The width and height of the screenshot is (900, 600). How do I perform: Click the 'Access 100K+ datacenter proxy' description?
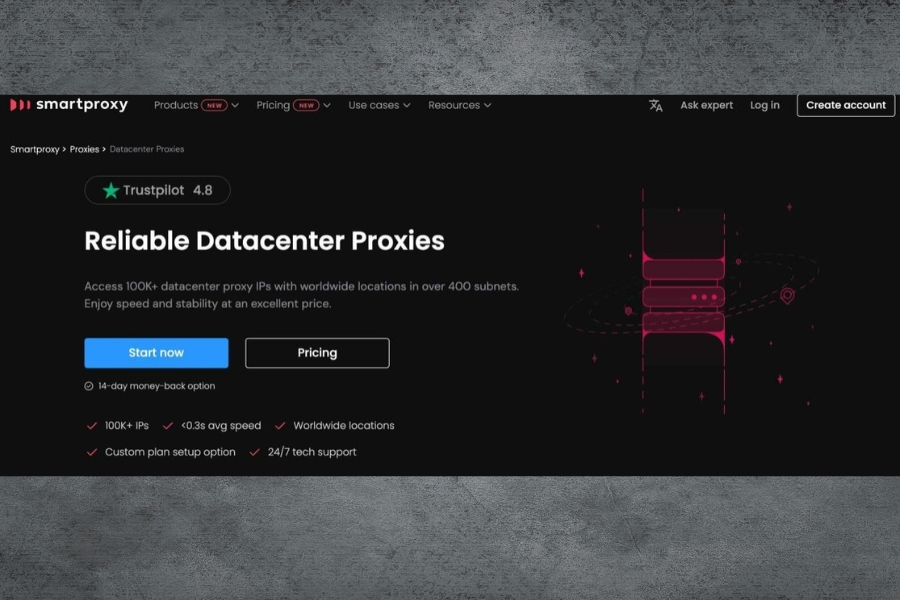click(x=301, y=295)
